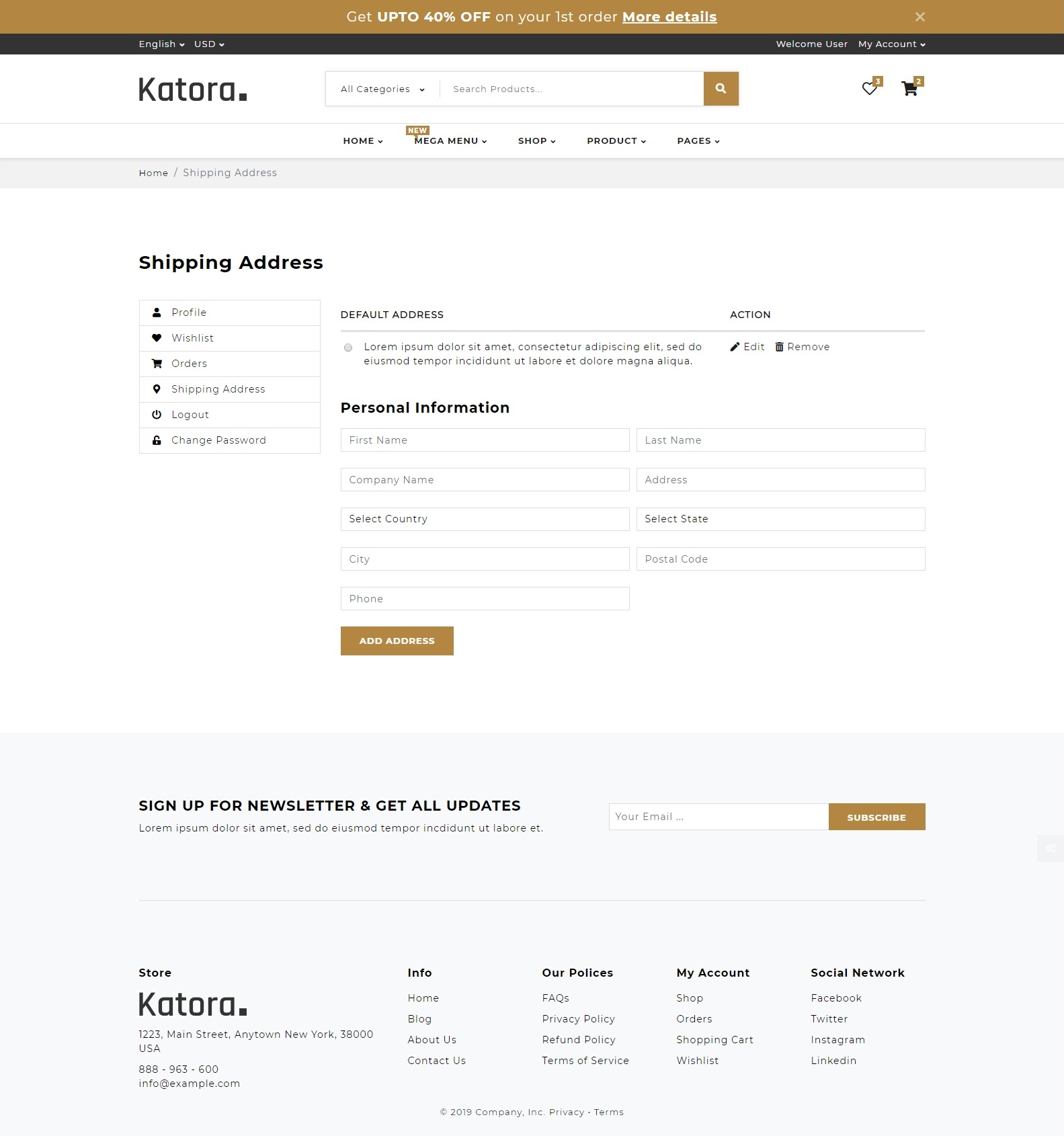This screenshot has height=1136, width=1064.
Task: Open the English language dropdown
Action: [x=161, y=44]
